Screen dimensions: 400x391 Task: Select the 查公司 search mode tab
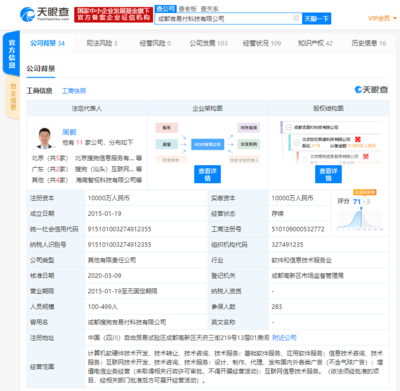(166, 9)
